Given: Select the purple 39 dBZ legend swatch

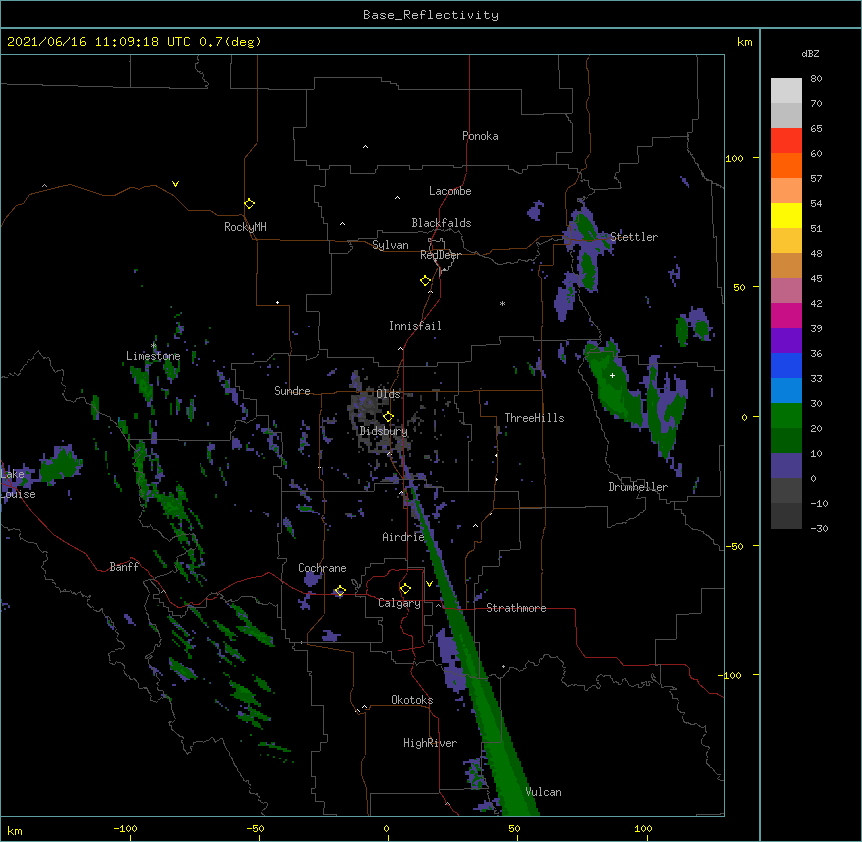Looking at the screenshot, I should coord(786,340).
